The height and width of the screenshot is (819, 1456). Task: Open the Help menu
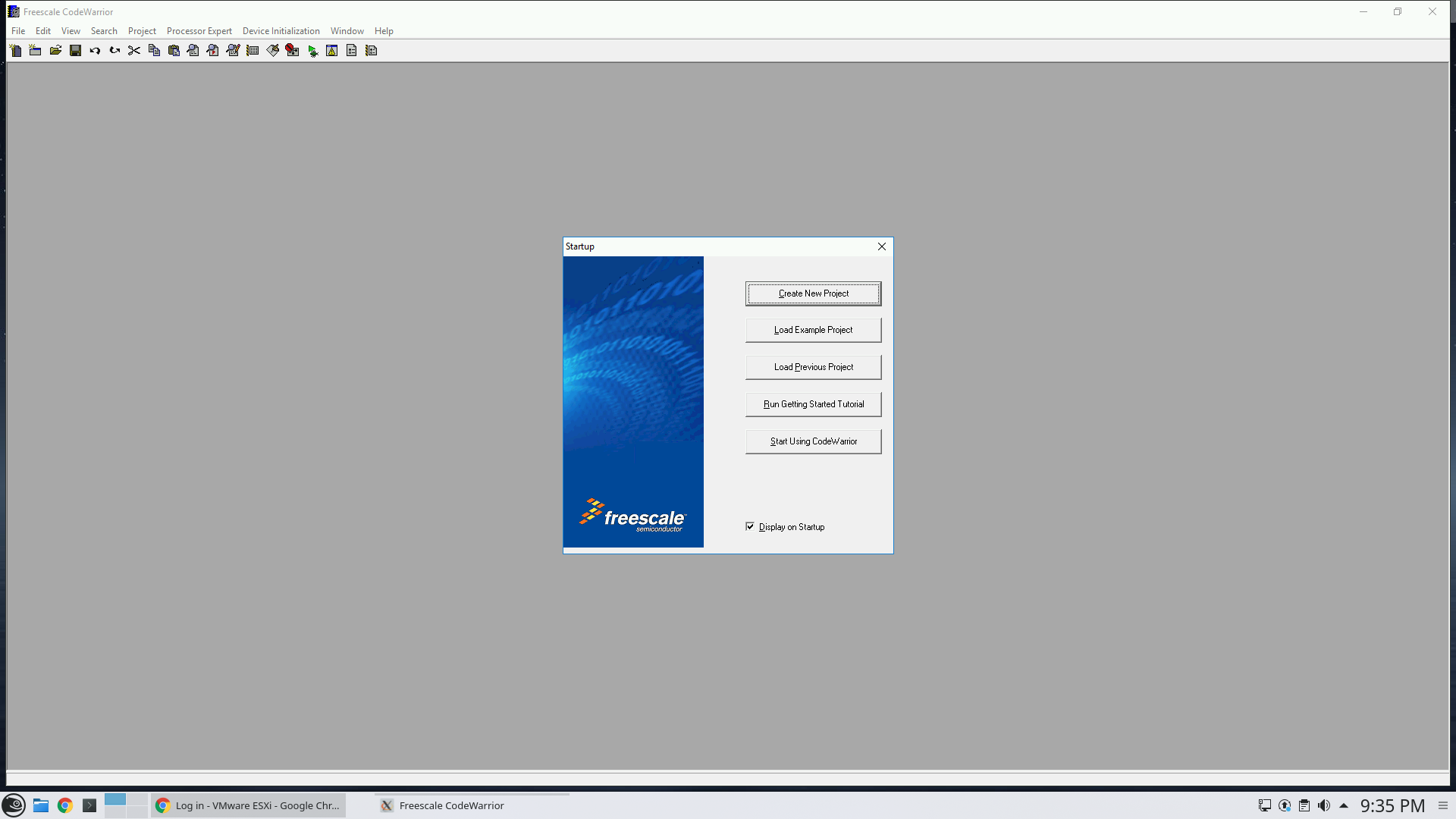point(384,31)
